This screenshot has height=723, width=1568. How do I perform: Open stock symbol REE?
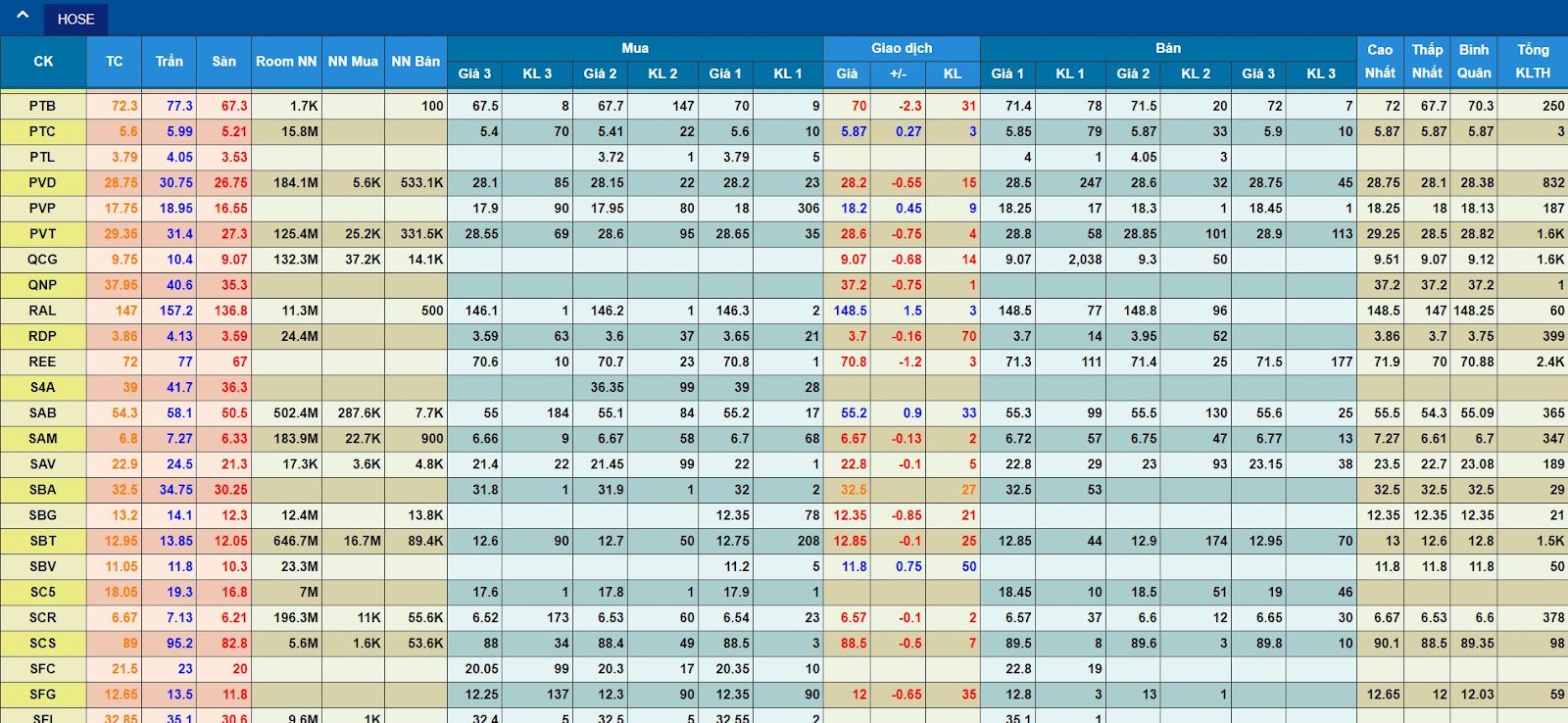point(42,361)
